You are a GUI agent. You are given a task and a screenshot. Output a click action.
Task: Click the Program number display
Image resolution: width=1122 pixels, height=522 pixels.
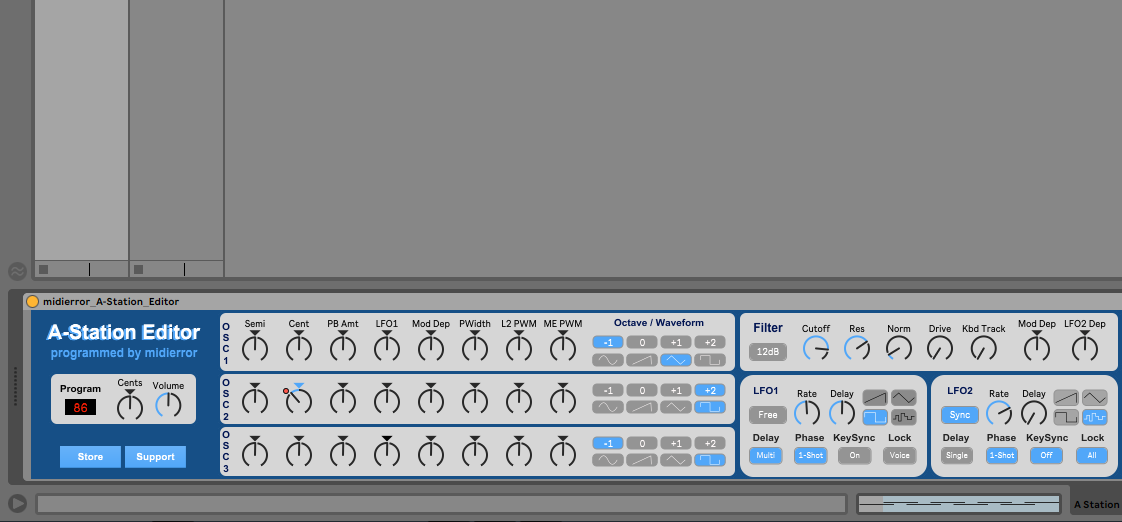[x=80, y=408]
